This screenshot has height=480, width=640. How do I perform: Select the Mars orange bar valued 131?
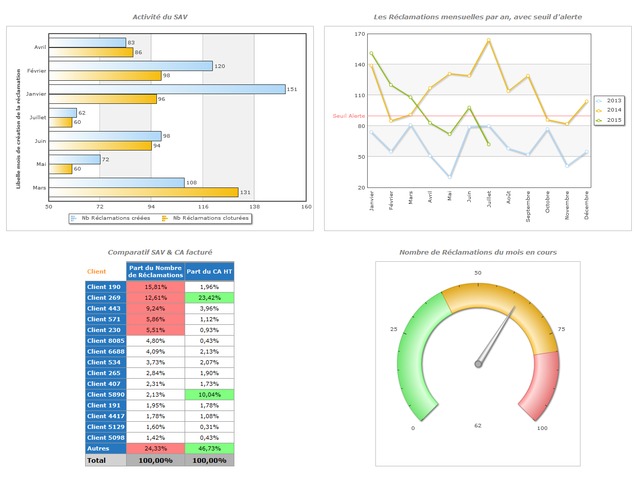pyautogui.click(x=143, y=192)
